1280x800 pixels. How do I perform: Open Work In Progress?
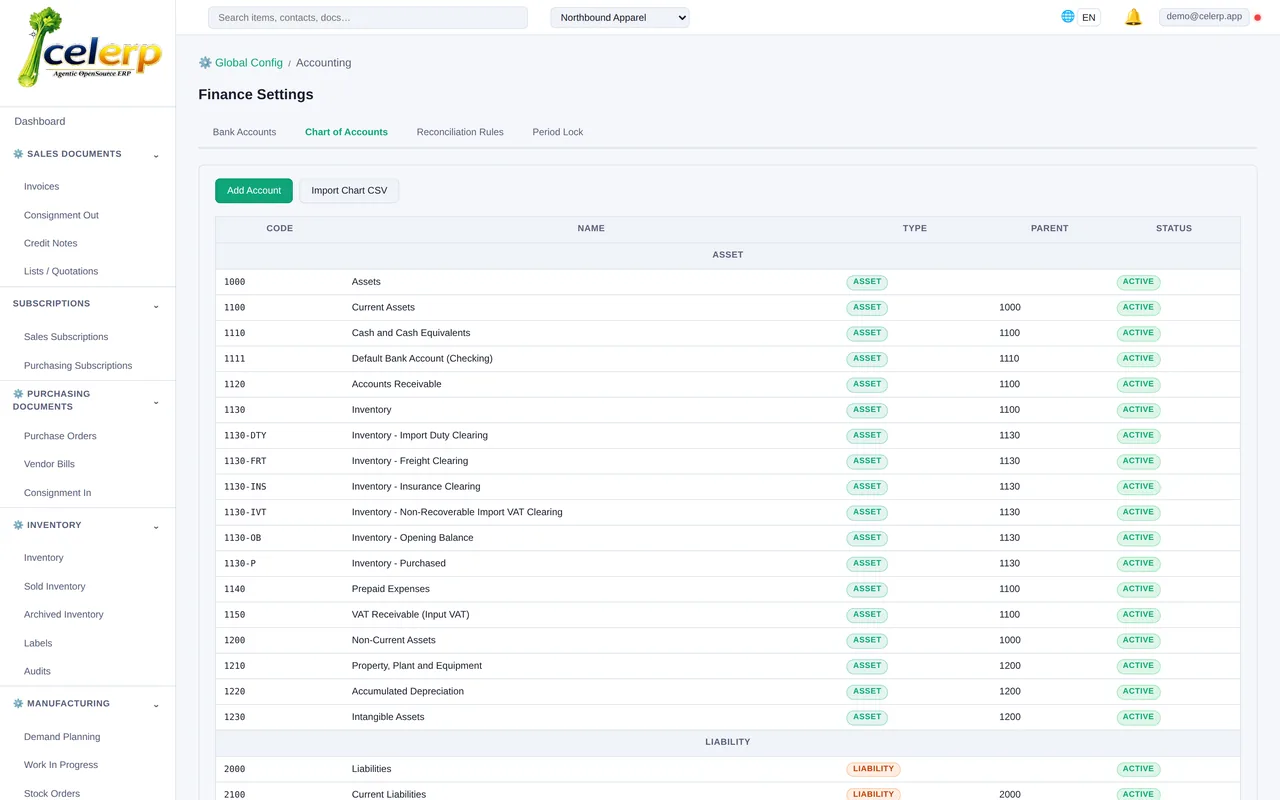61,765
